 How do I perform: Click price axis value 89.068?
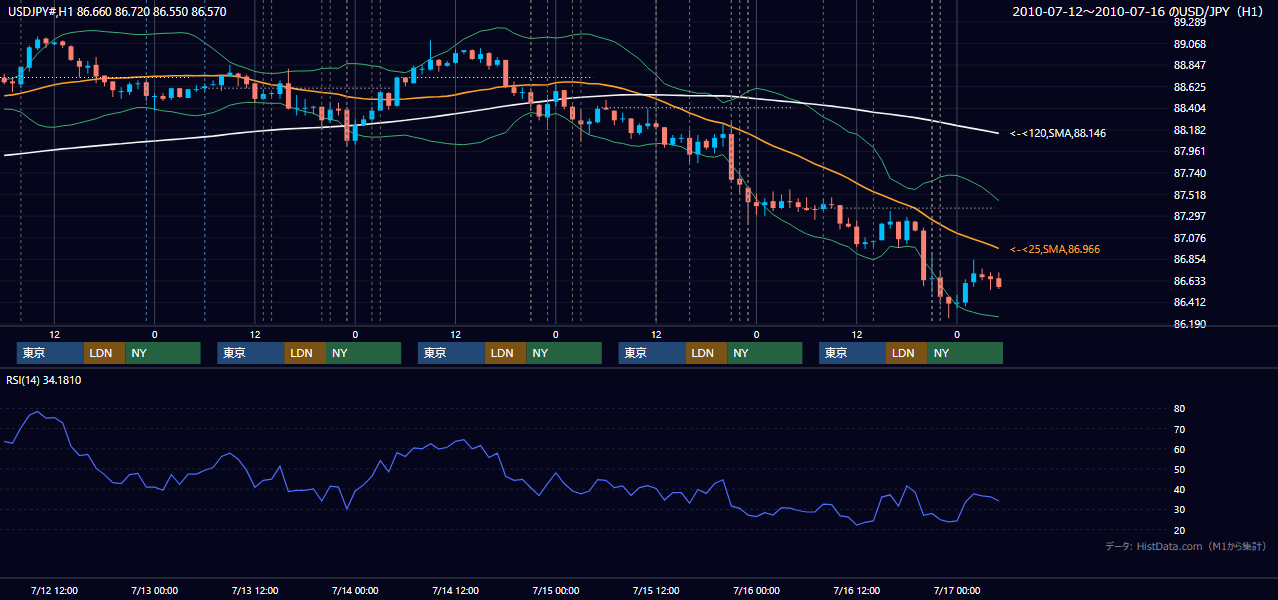tap(1189, 44)
